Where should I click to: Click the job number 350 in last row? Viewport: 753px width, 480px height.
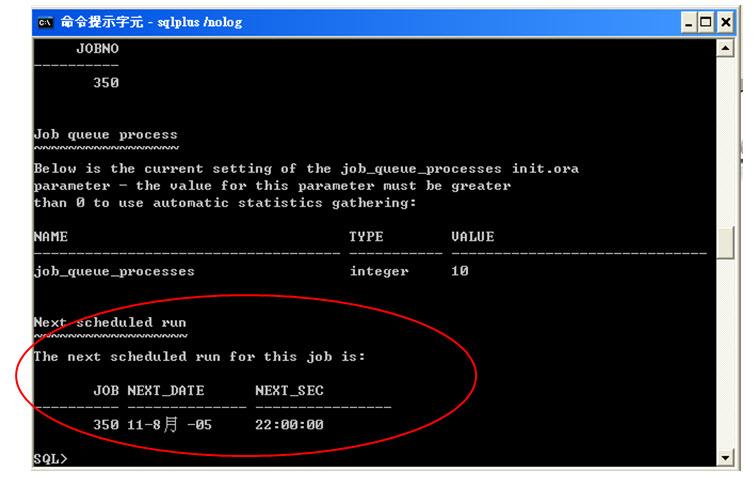click(106, 425)
